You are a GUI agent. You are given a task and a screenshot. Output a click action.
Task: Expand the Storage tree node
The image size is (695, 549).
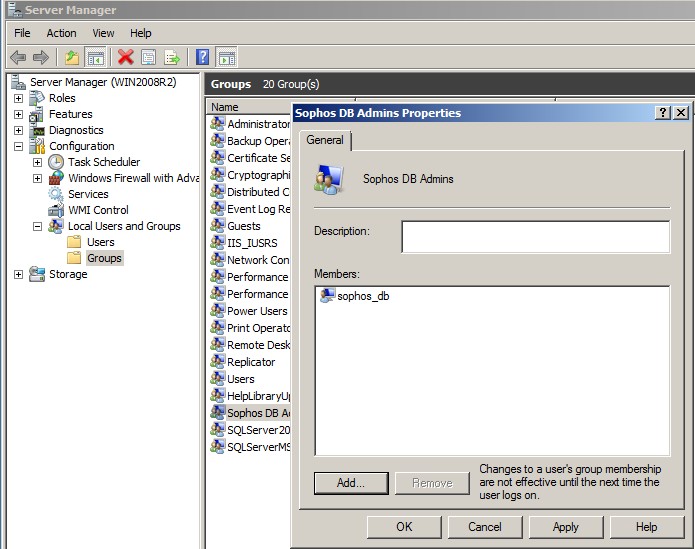pyautogui.click(x=18, y=274)
